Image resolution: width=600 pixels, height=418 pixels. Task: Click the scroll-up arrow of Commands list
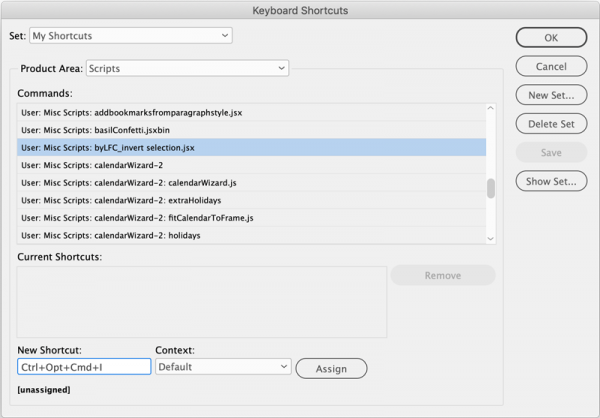point(490,108)
